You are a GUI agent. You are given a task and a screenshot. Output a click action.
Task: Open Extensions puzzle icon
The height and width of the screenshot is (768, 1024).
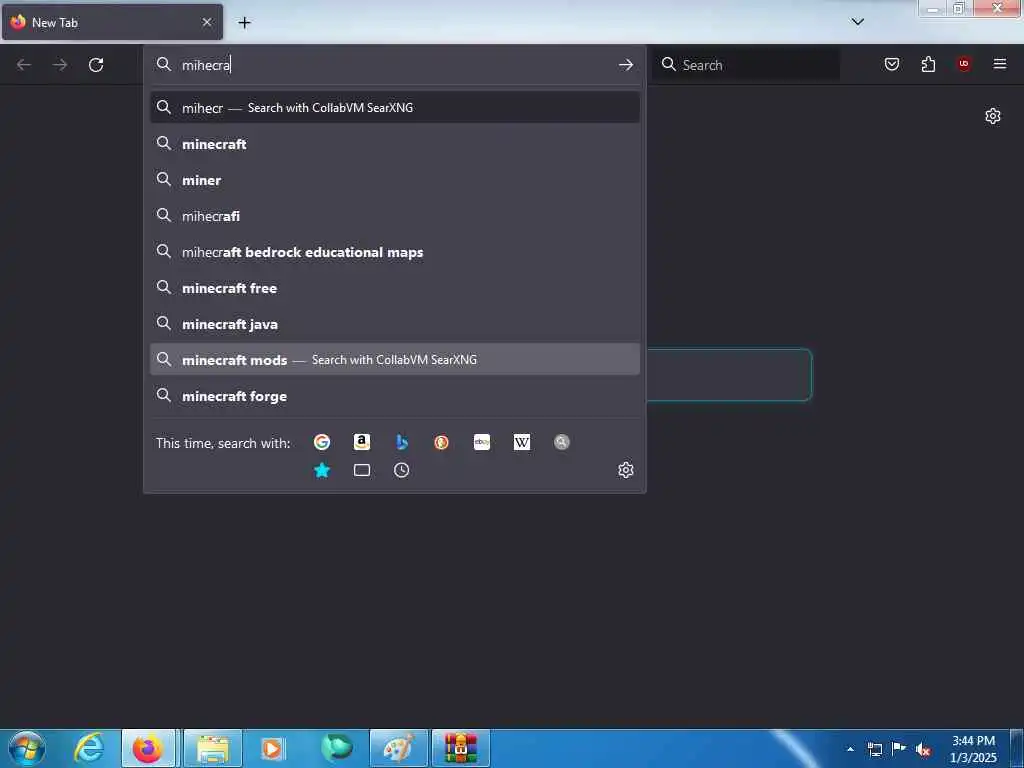(928, 64)
